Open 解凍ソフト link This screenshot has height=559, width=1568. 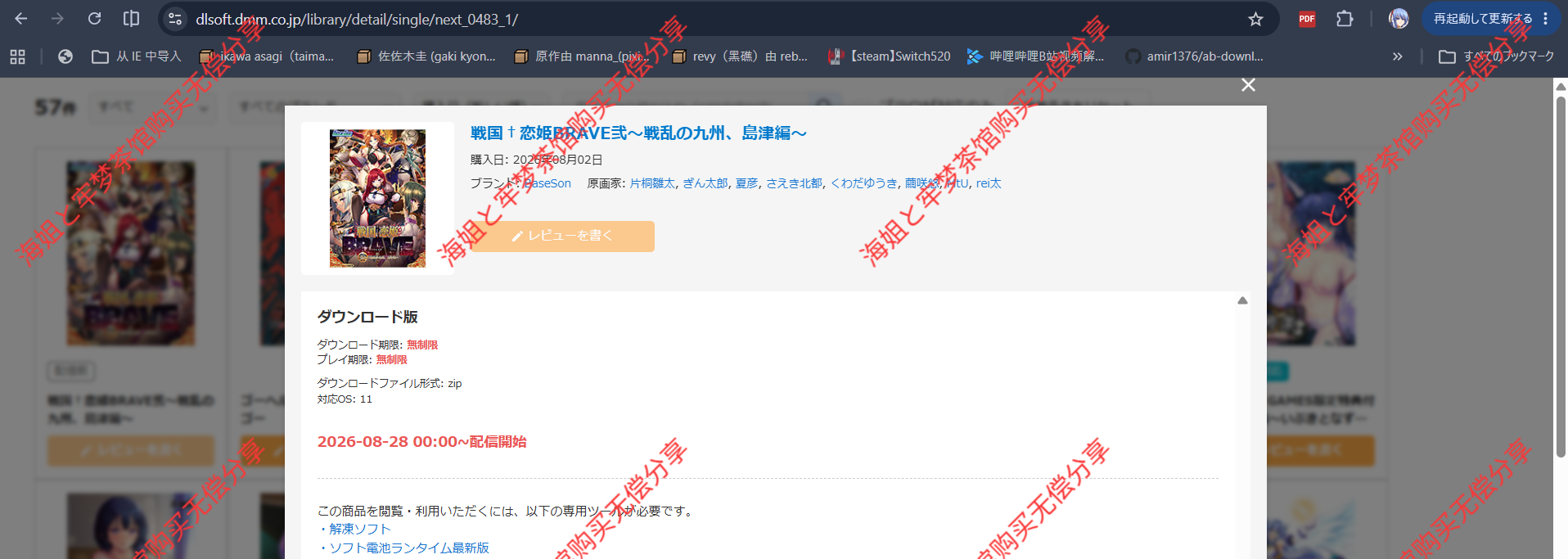(x=360, y=530)
